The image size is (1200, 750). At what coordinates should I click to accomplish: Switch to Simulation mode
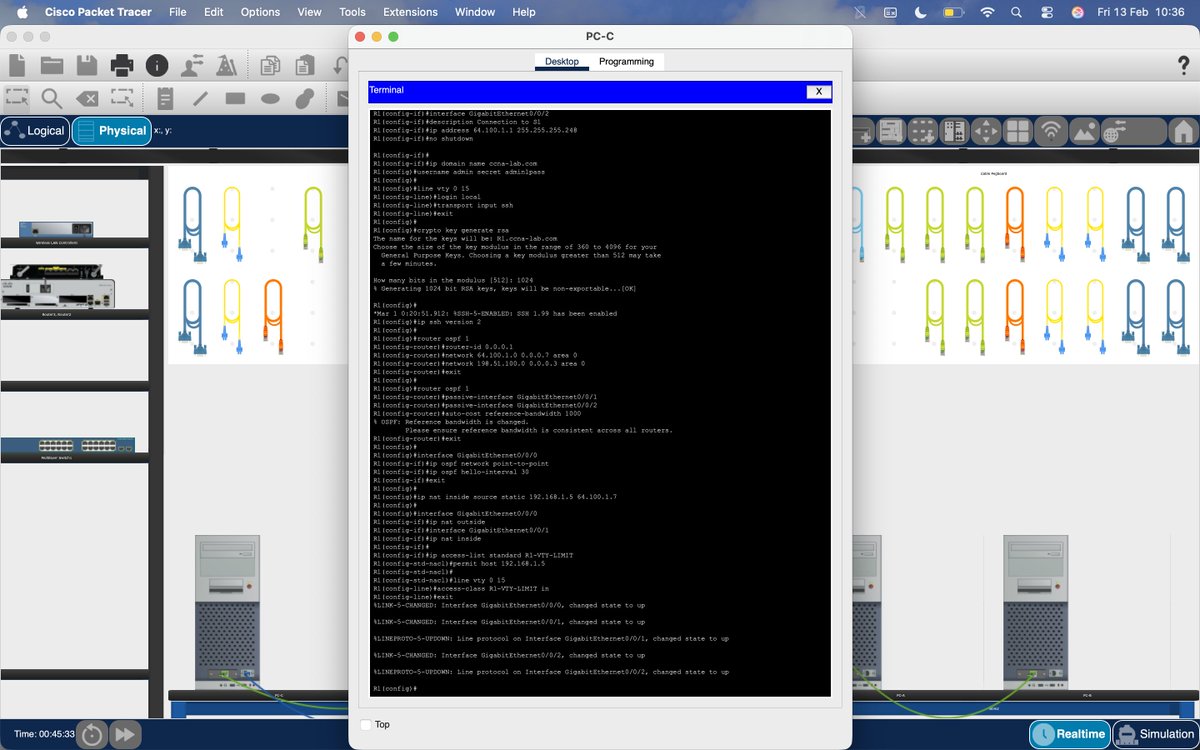pos(1155,734)
